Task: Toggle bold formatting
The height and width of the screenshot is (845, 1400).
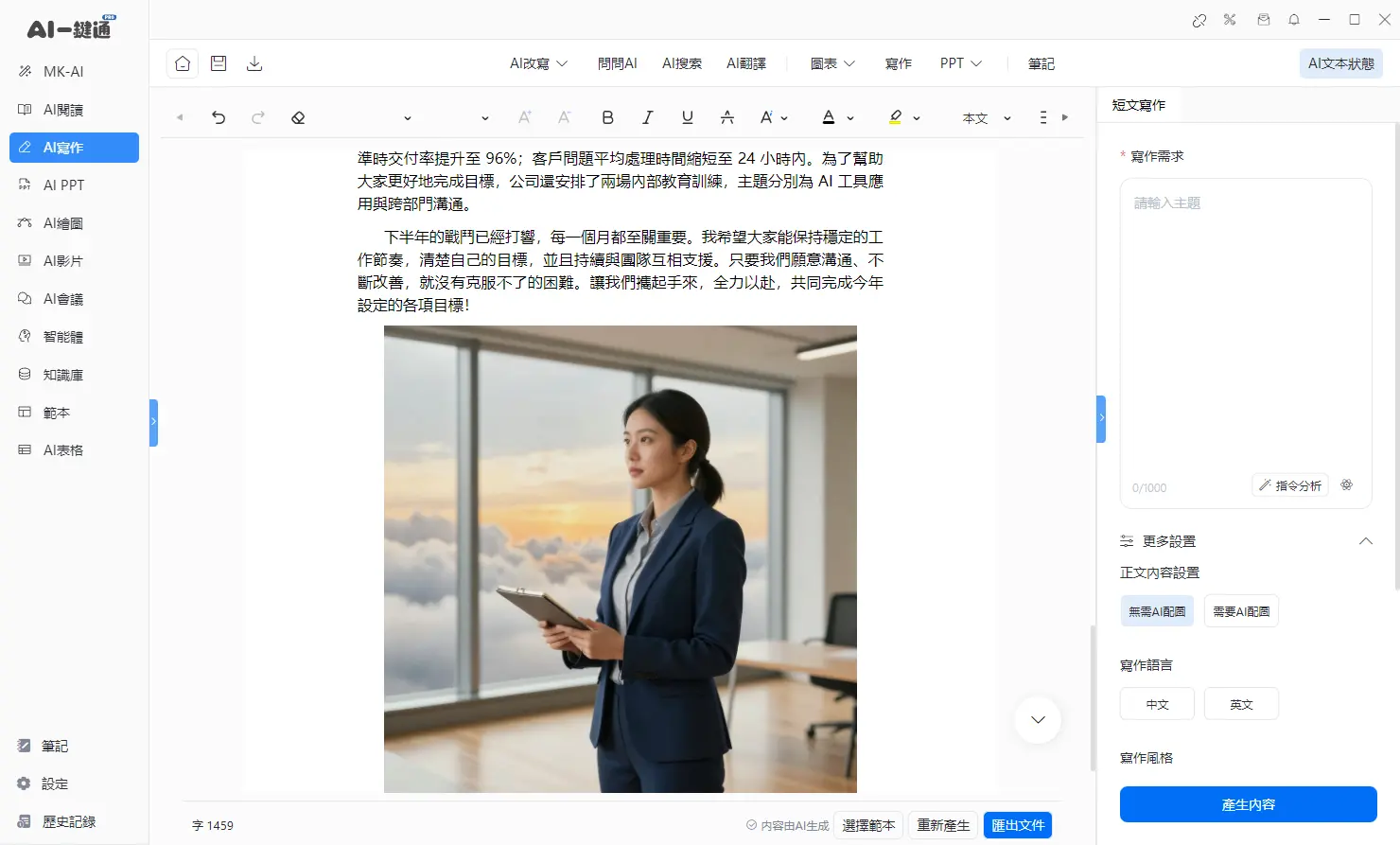Action: pos(608,117)
